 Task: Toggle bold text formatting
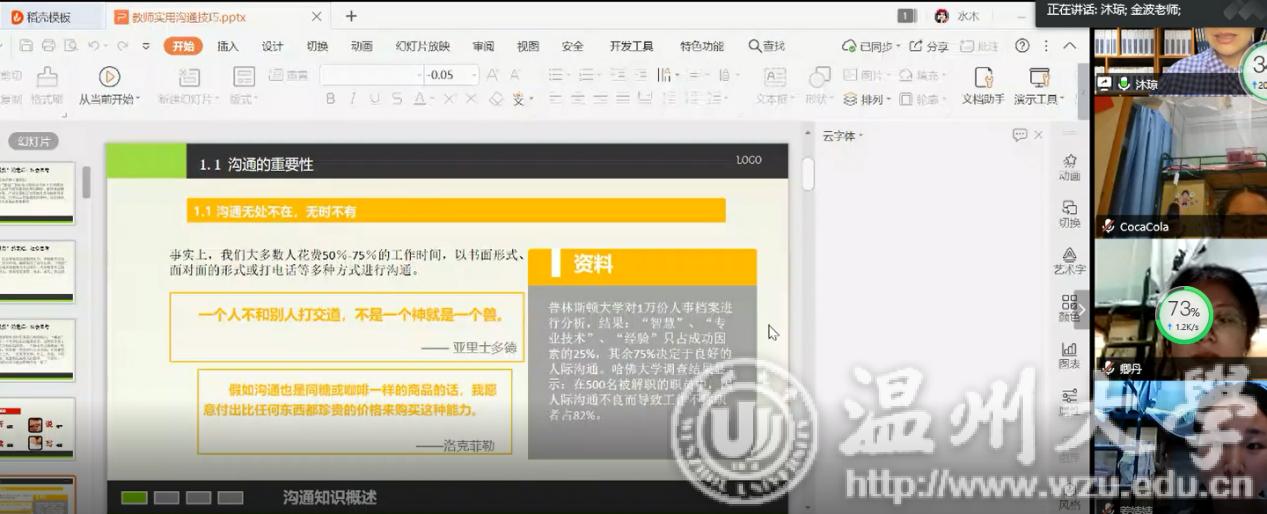[331, 99]
